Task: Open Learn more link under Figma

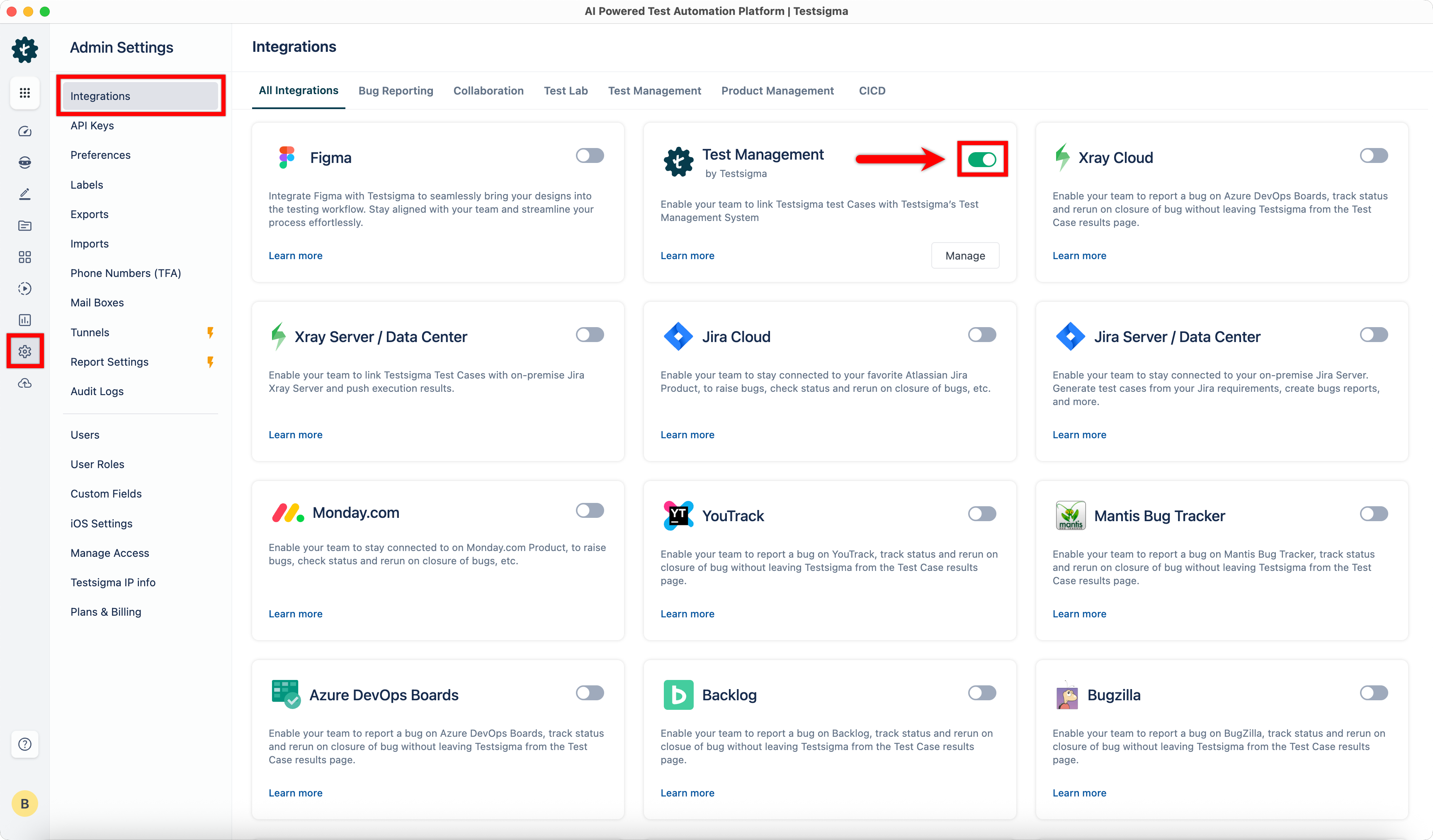Action: click(x=295, y=255)
